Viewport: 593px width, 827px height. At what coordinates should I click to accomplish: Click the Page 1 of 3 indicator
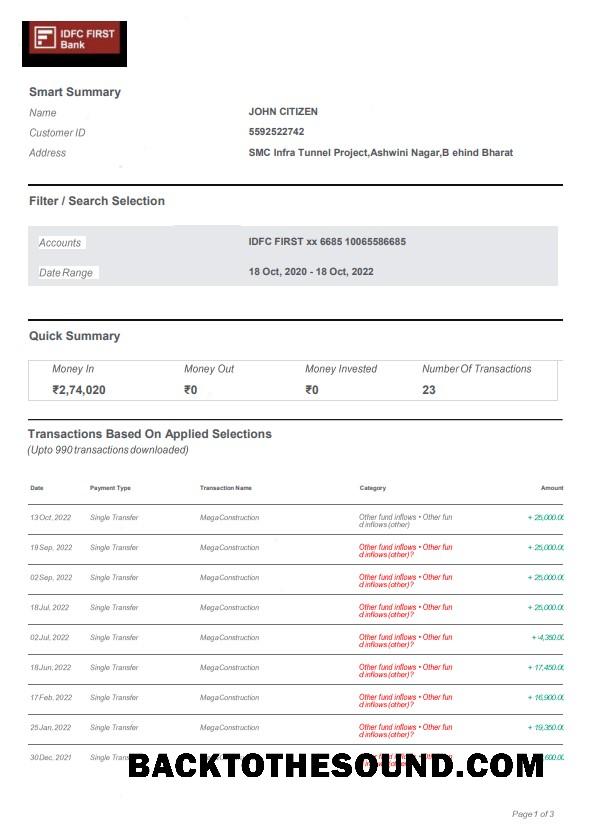(532, 814)
